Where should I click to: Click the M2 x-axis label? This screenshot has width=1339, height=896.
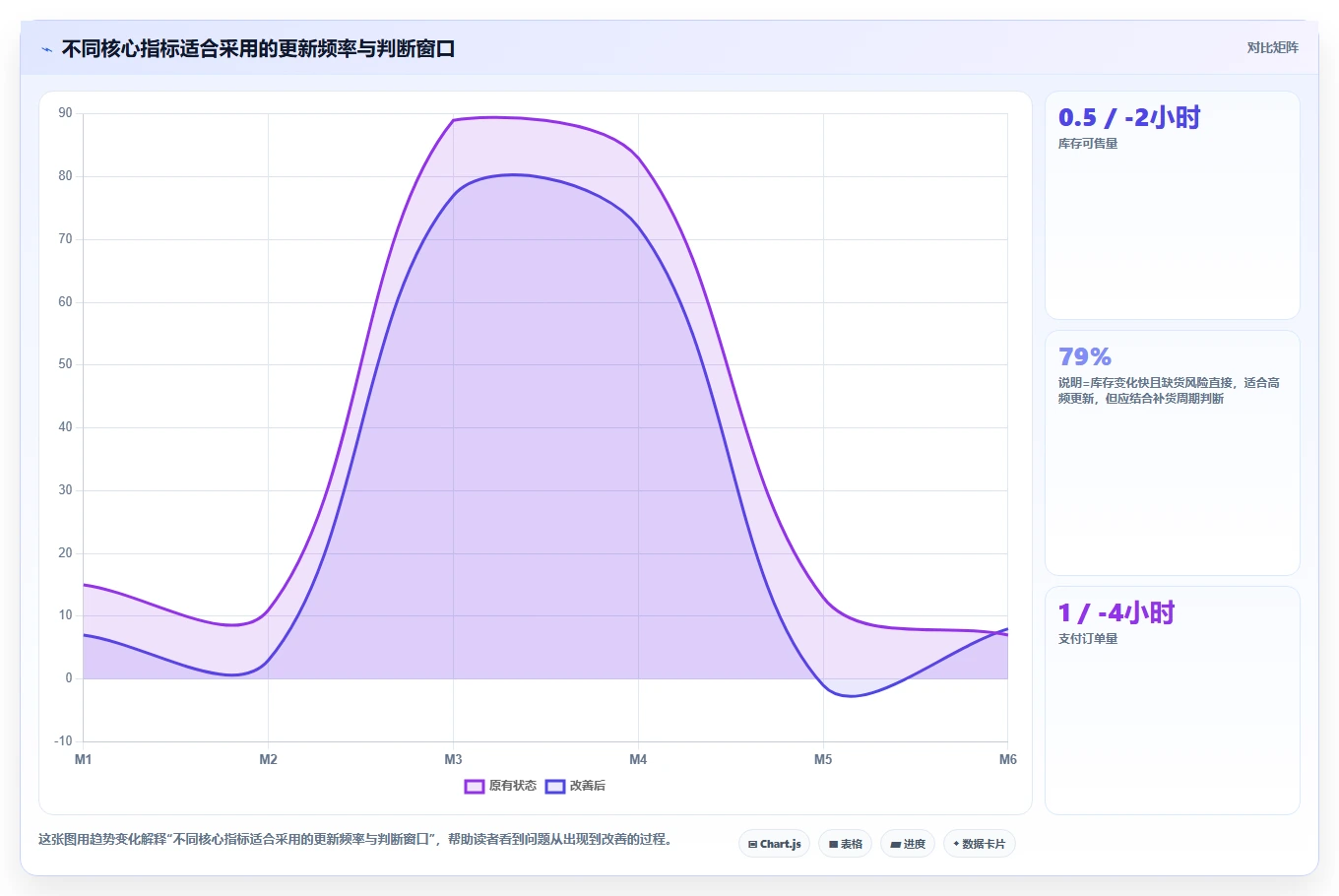268,759
